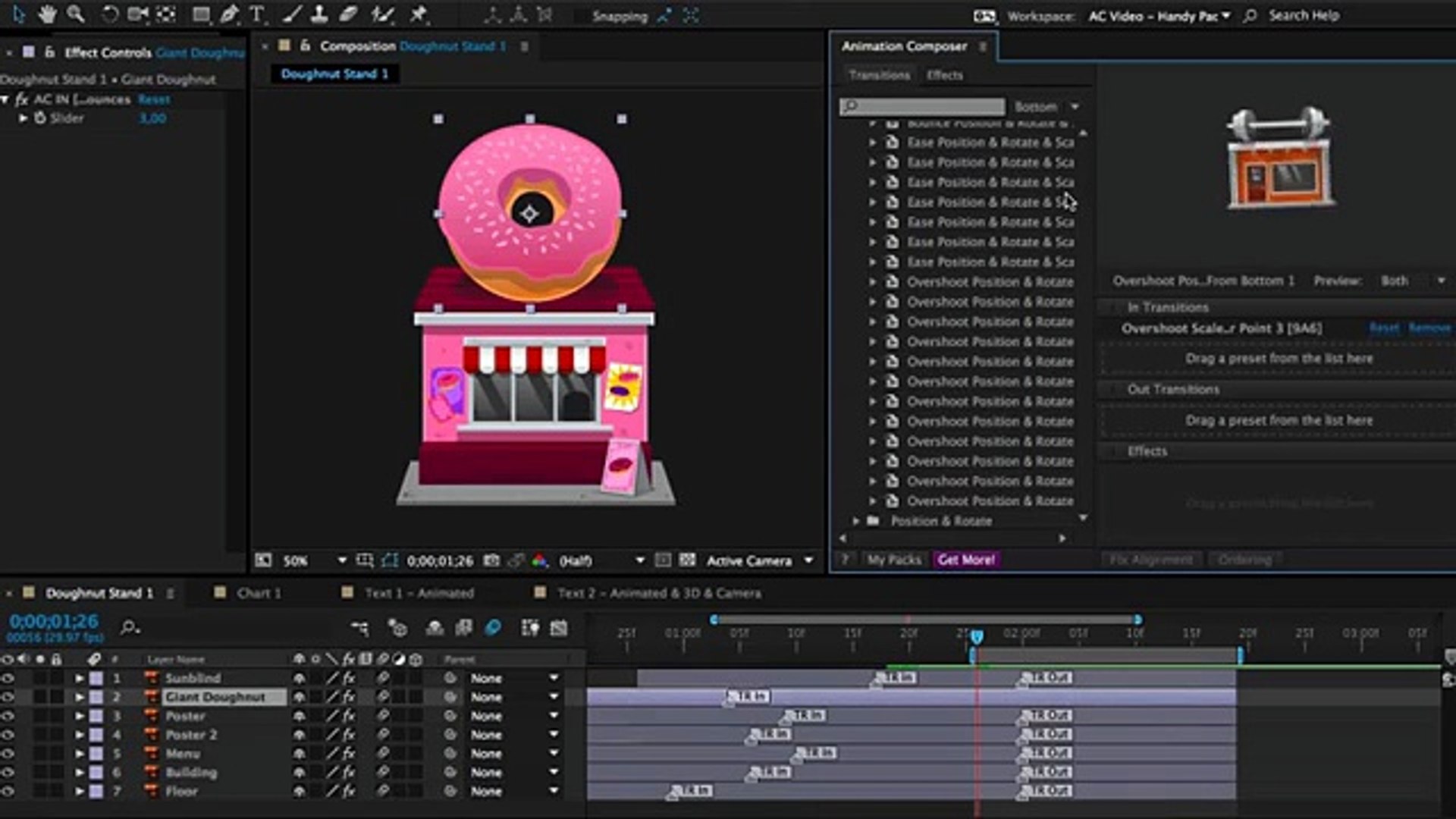Switch to the Chart 1 timeline tab
Viewport: 1456px width, 819px height.
(x=258, y=593)
